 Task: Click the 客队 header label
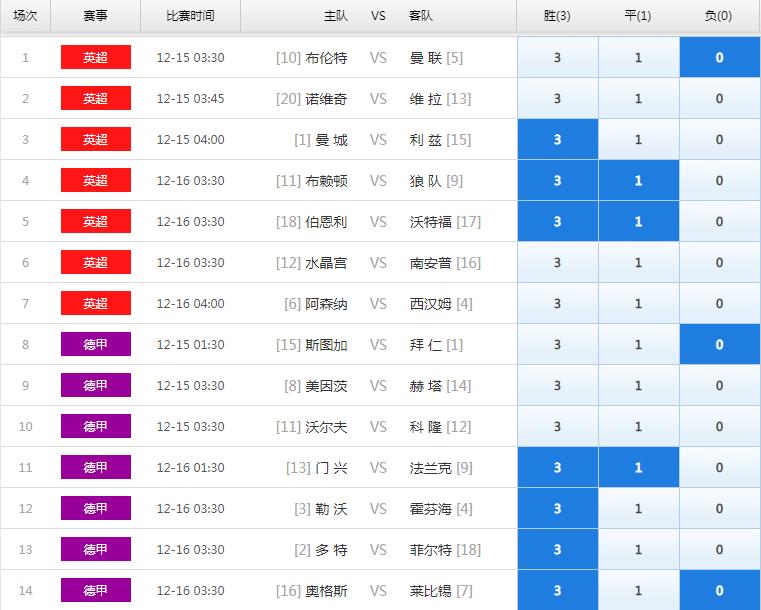click(x=420, y=16)
